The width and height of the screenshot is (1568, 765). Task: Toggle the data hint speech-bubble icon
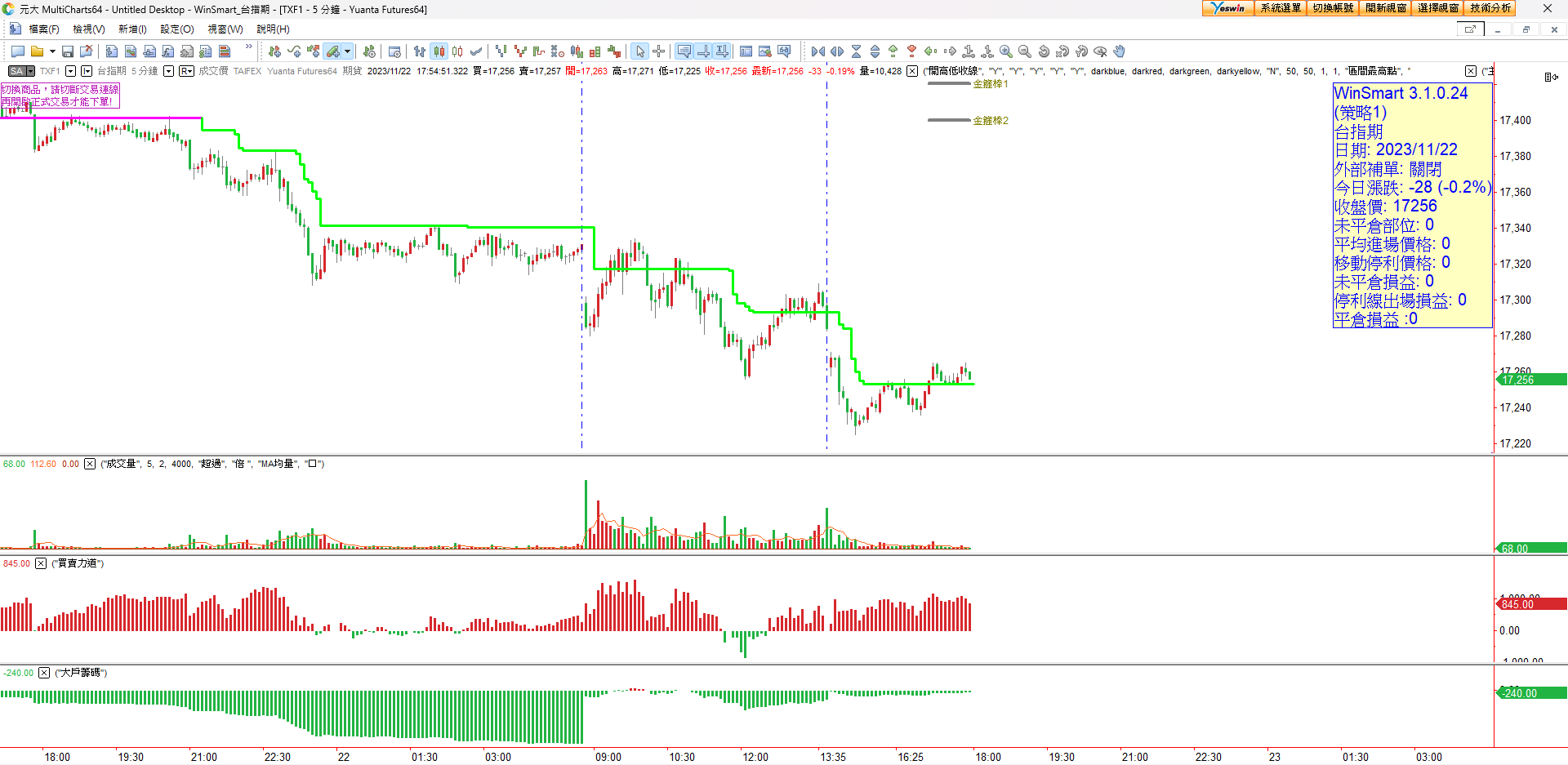click(684, 51)
